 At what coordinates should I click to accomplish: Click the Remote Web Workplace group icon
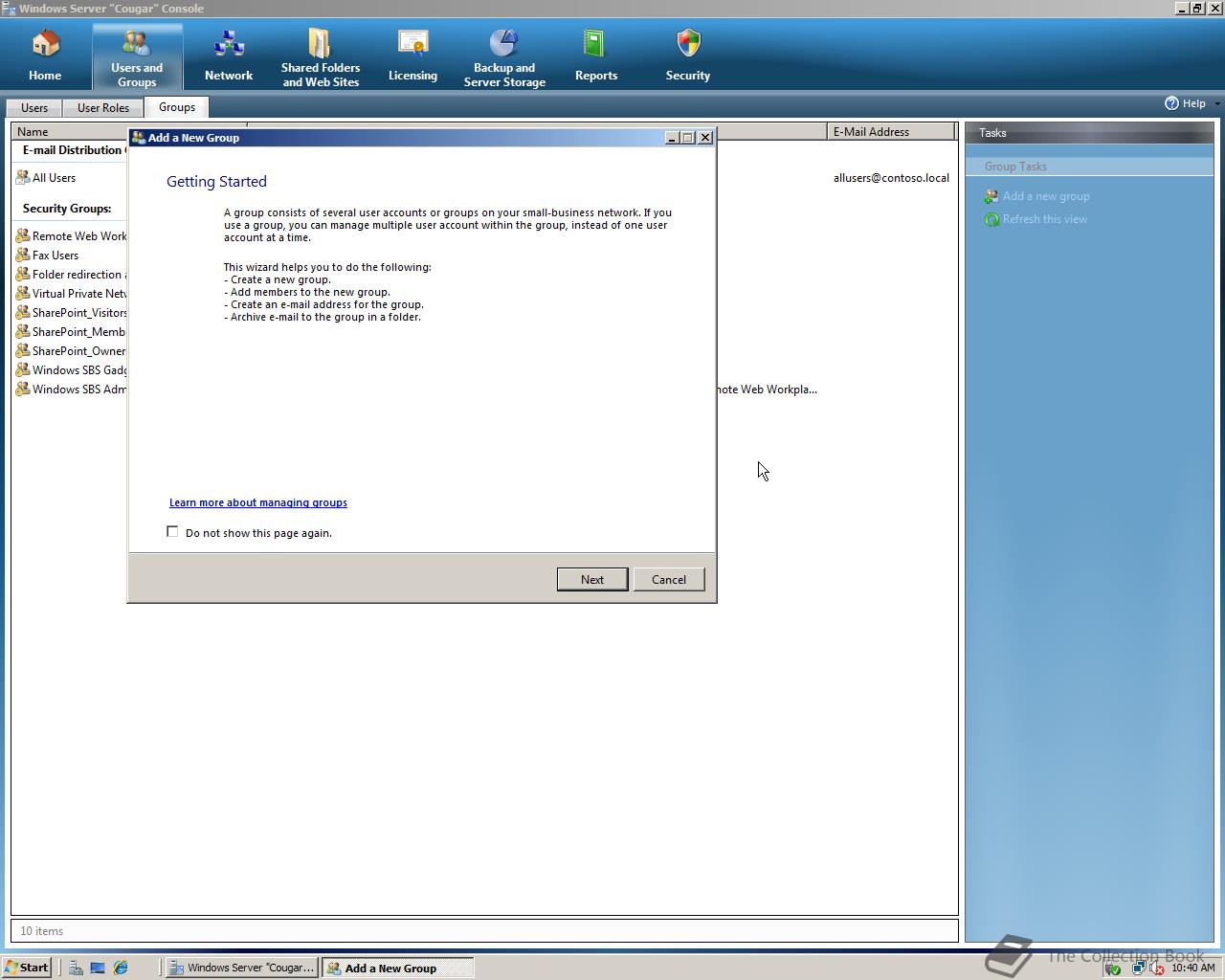(x=23, y=236)
